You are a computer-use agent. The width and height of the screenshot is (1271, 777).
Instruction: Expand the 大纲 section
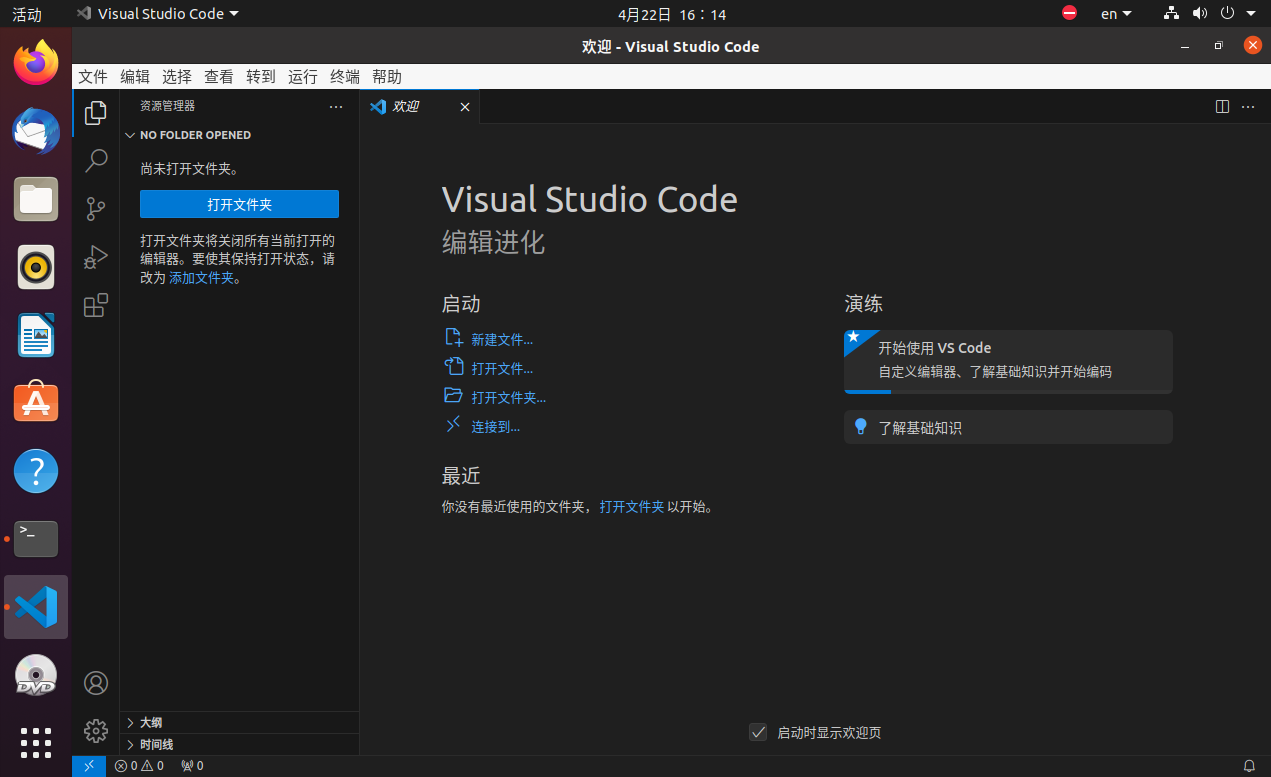[x=239, y=722]
